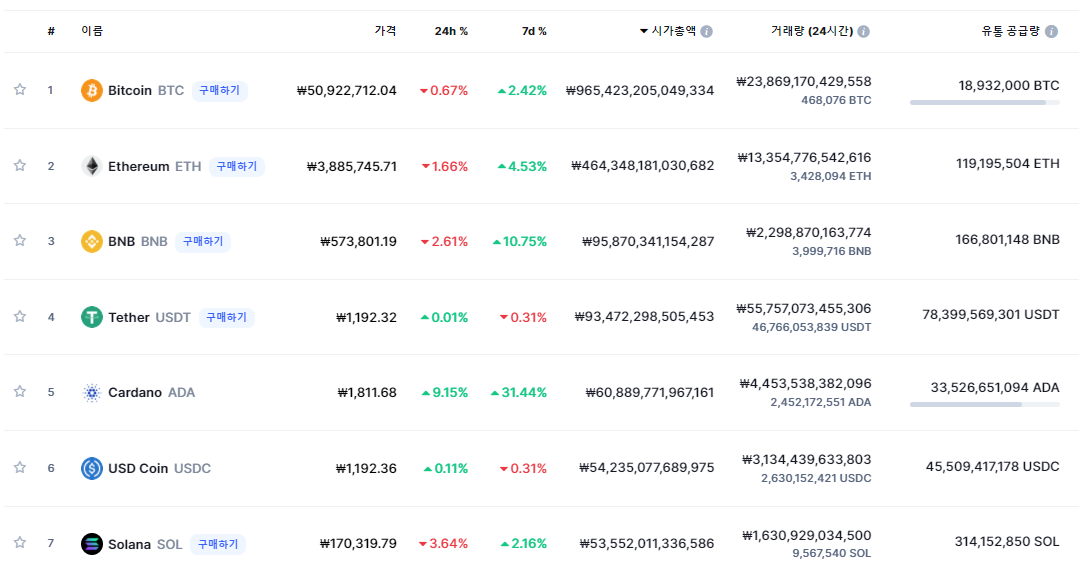This screenshot has height=567, width=1079.
Task: Show info tooltip for 유통 공급량 column
Action: [x=1051, y=32]
